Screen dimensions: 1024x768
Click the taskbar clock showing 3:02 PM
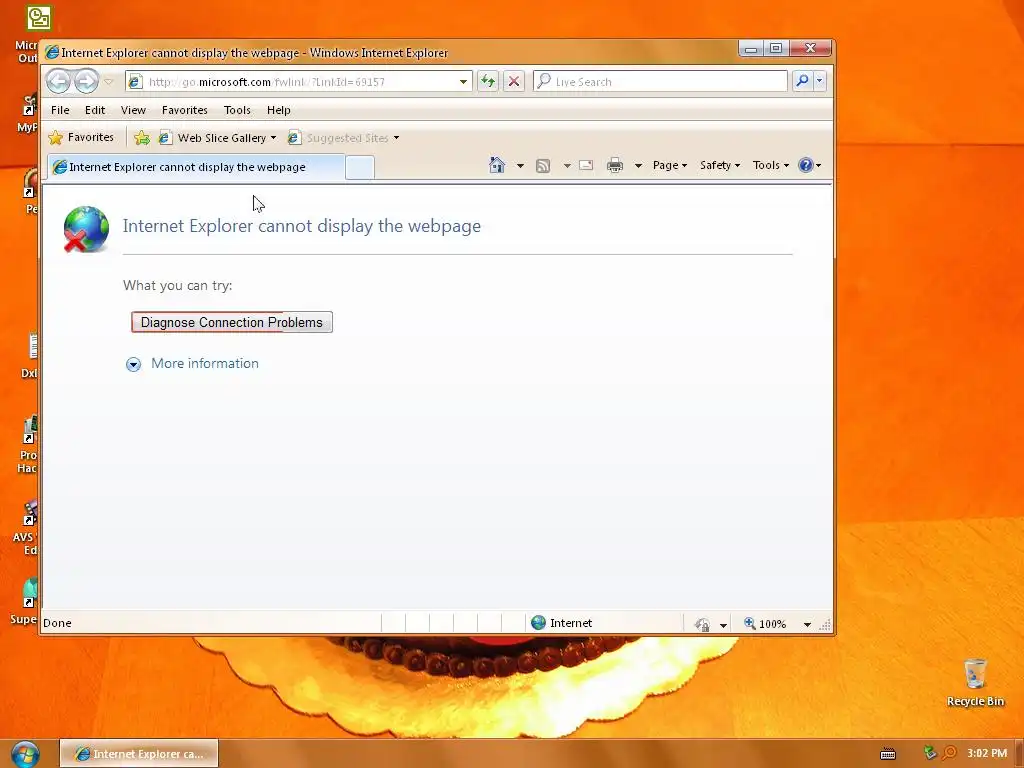(x=987, y=753)
